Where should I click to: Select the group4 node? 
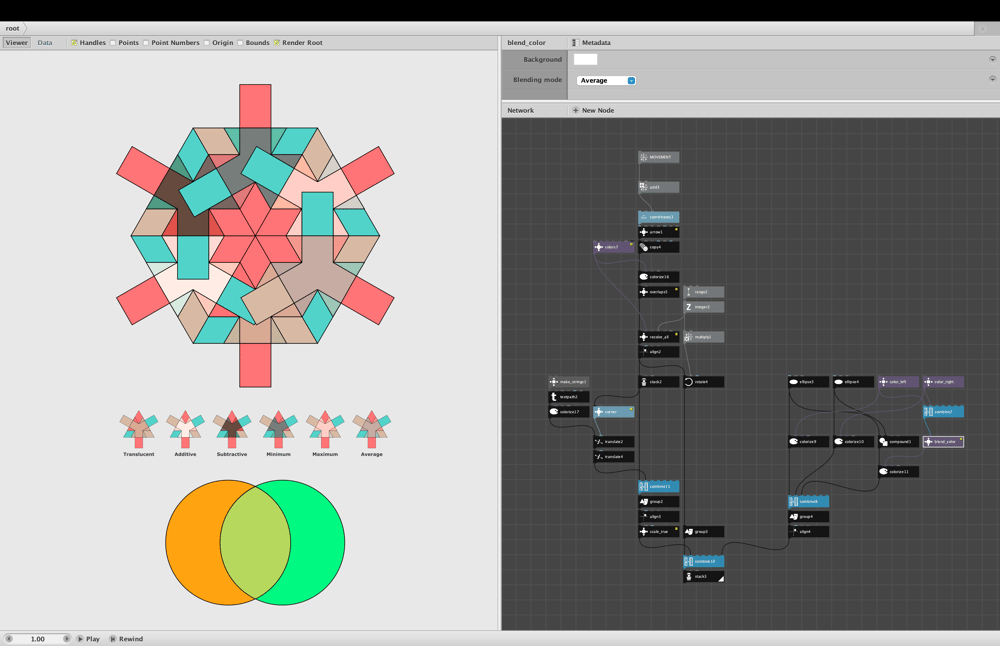click(x=809, y=517)
